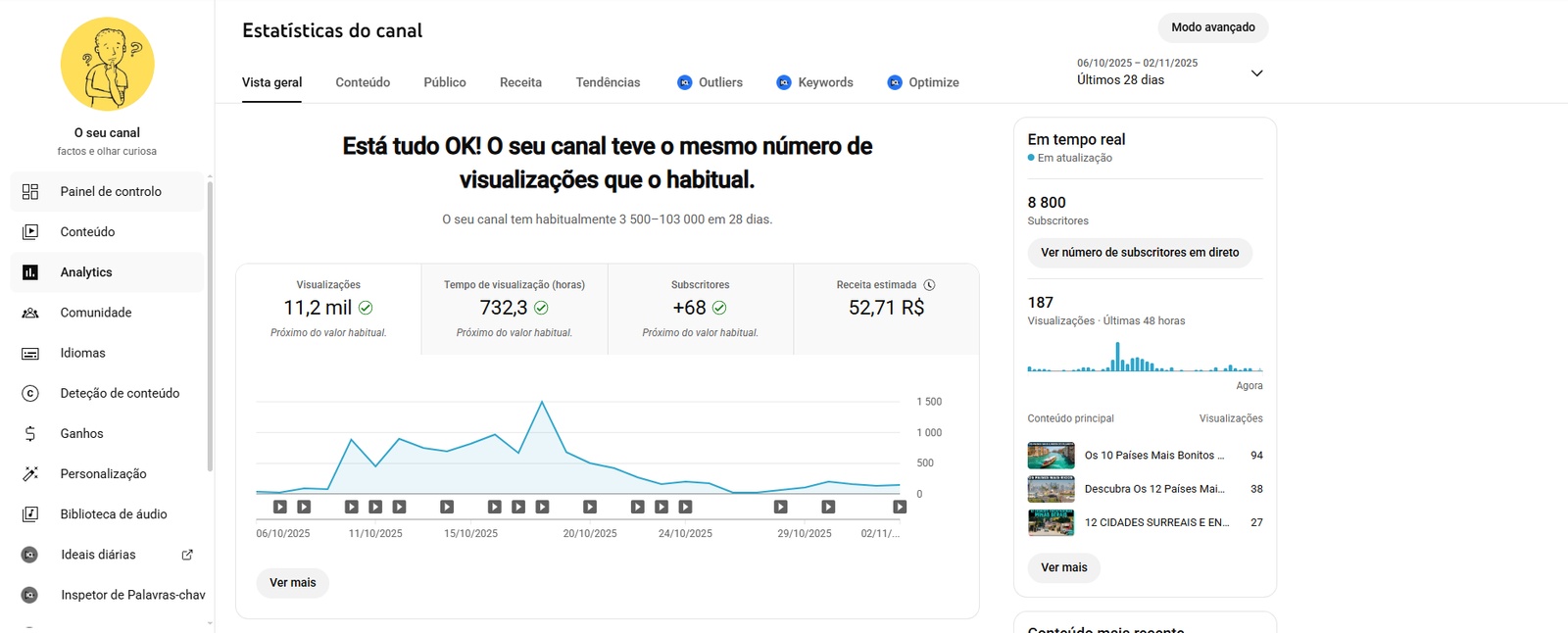Image resolution: width=1568 pixels, height=633 pixels.
Task: Click the text factos e olhar curiosa
Action: (107, 152)
